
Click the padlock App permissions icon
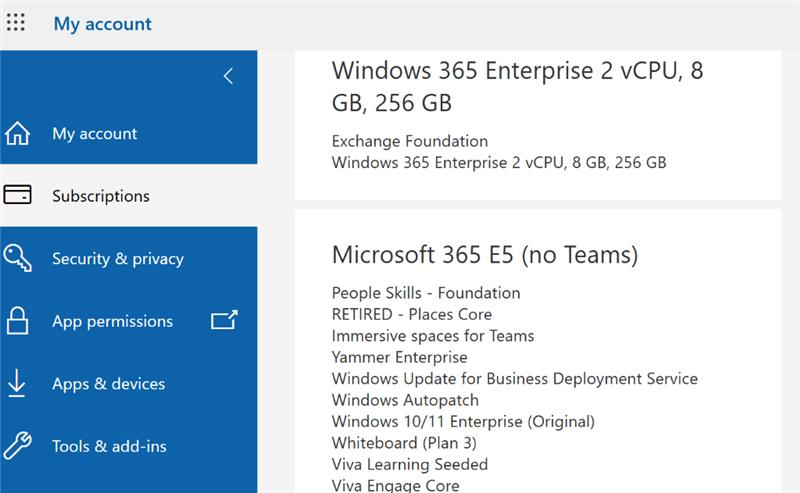tap(18, 321)
